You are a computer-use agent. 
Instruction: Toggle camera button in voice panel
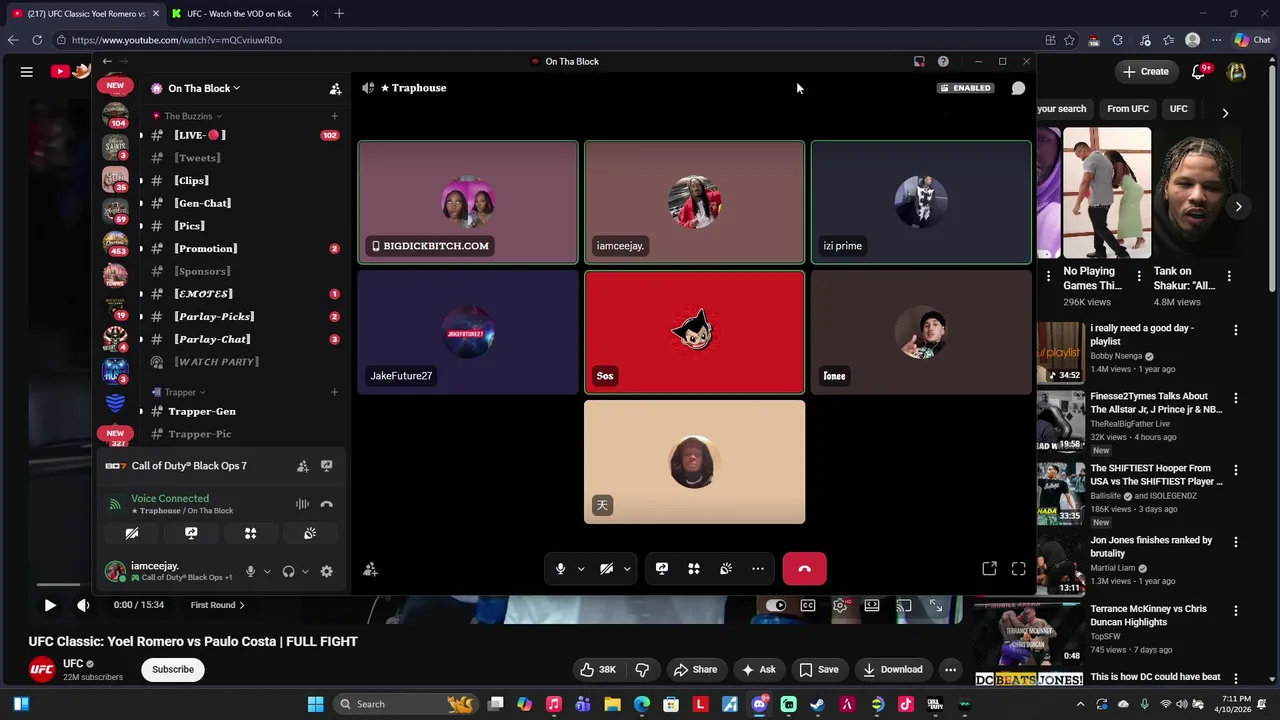(x=131, y=533)
